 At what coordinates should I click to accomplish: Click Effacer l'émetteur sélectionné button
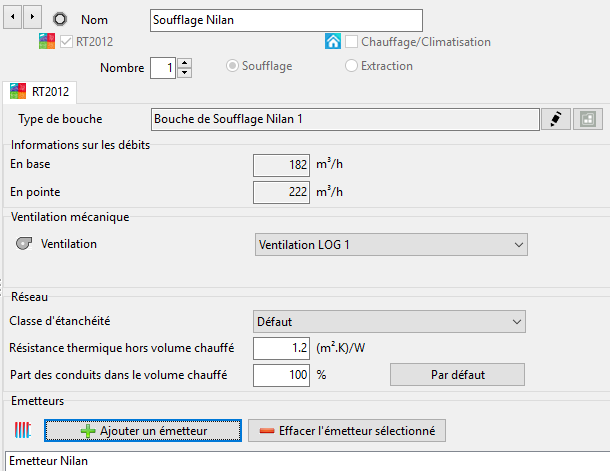[x=347, y=431]
